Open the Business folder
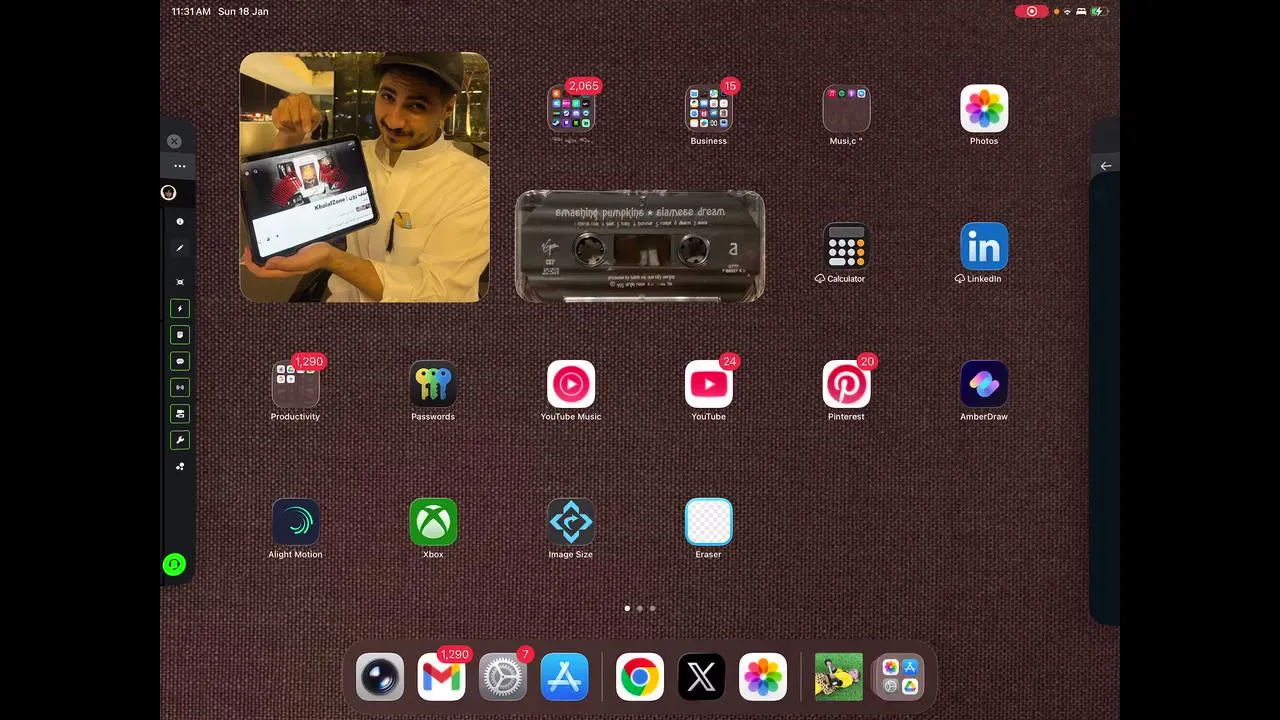 (x=708, y=109)
